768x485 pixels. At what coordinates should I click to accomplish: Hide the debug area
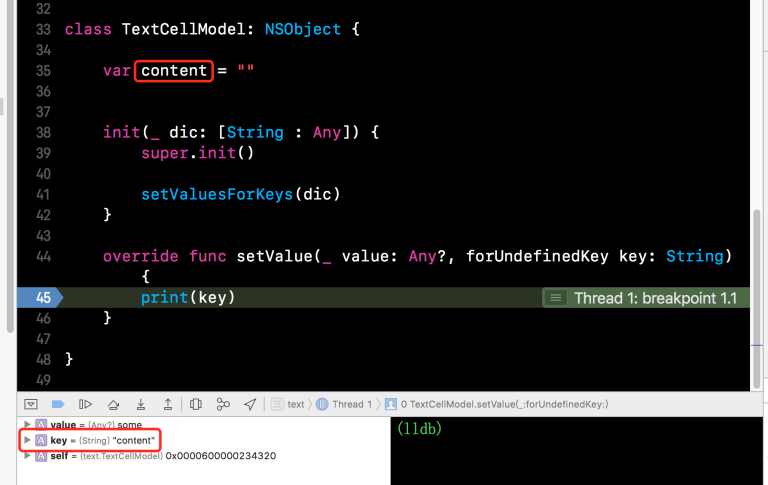coord(30,404)
